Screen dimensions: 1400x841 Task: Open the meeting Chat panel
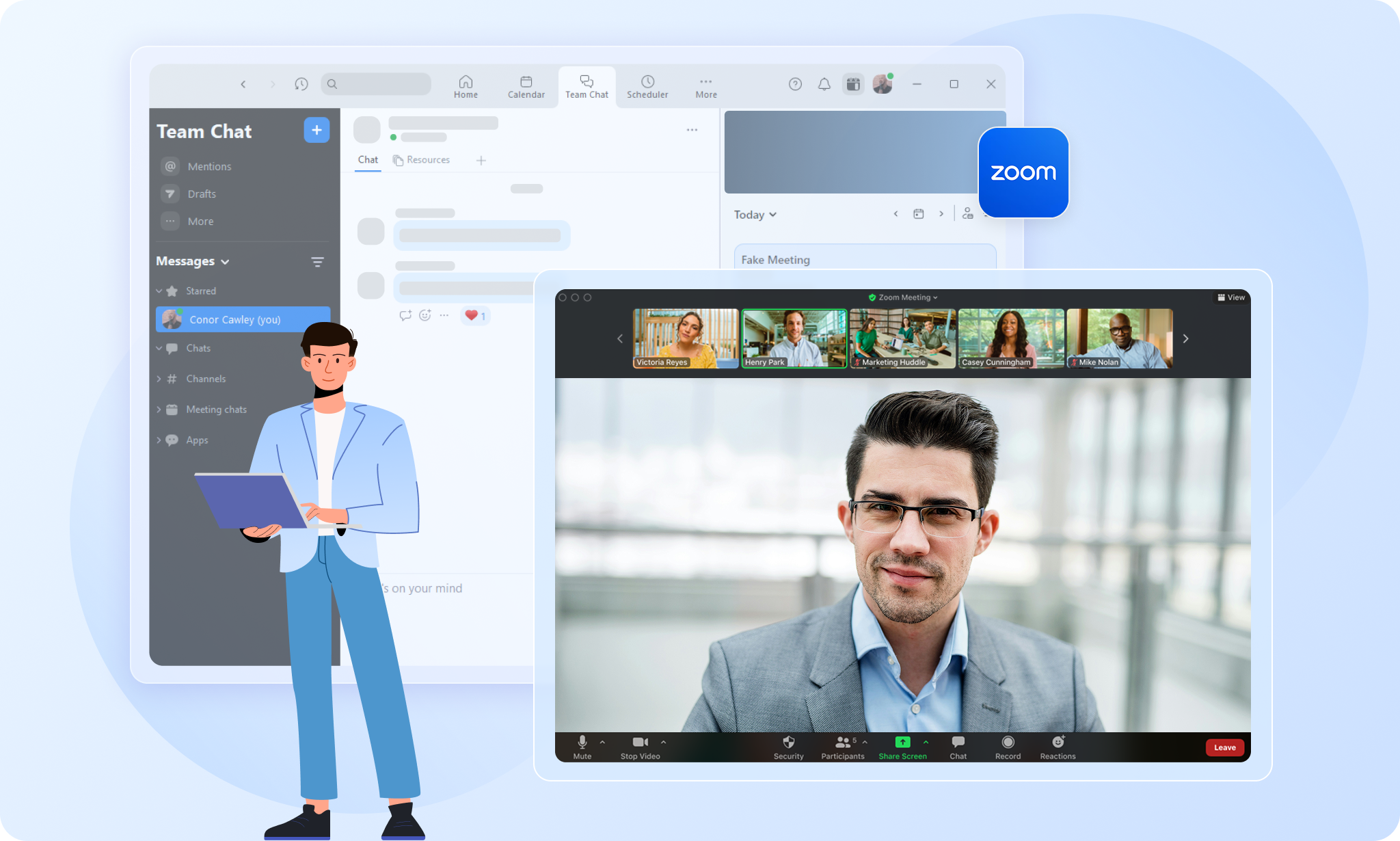coord(958,747)
